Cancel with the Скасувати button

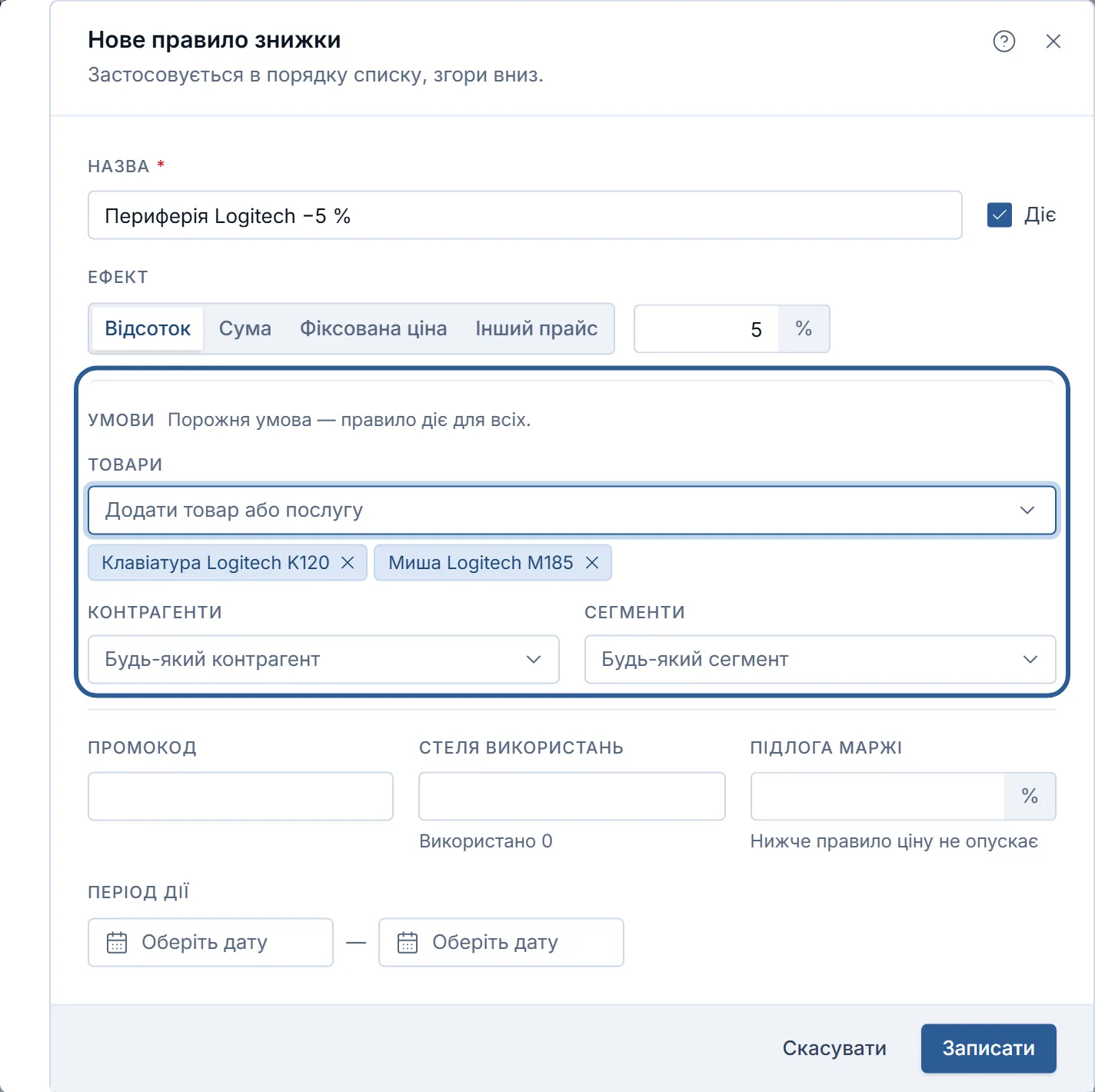[834, 1048]
